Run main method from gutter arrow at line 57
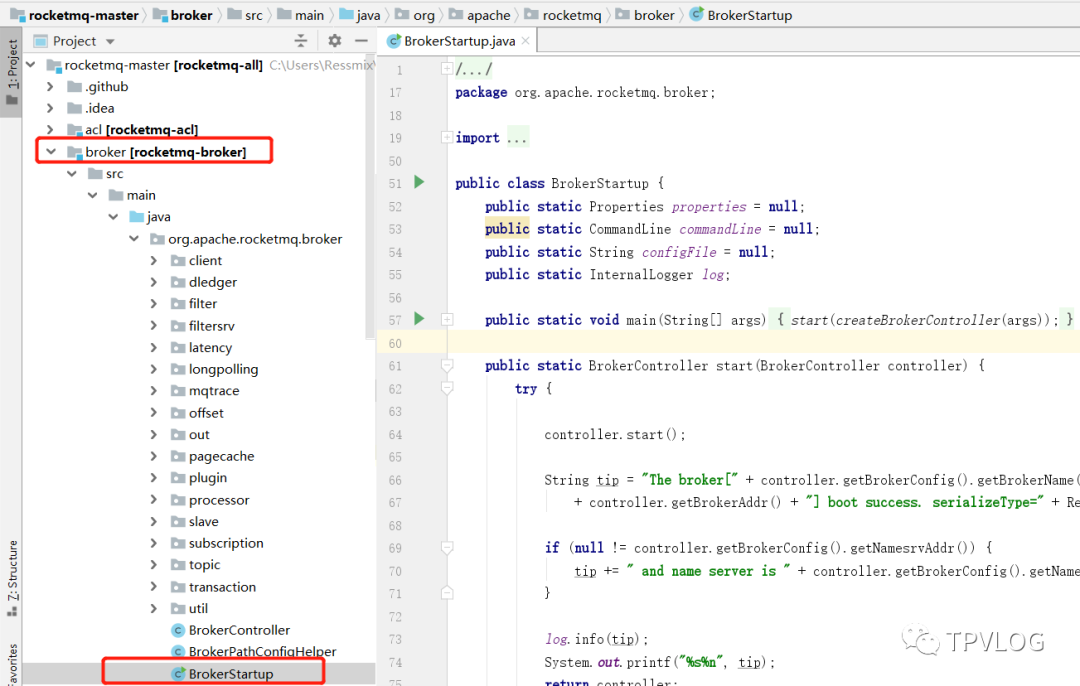 (419, 319)
